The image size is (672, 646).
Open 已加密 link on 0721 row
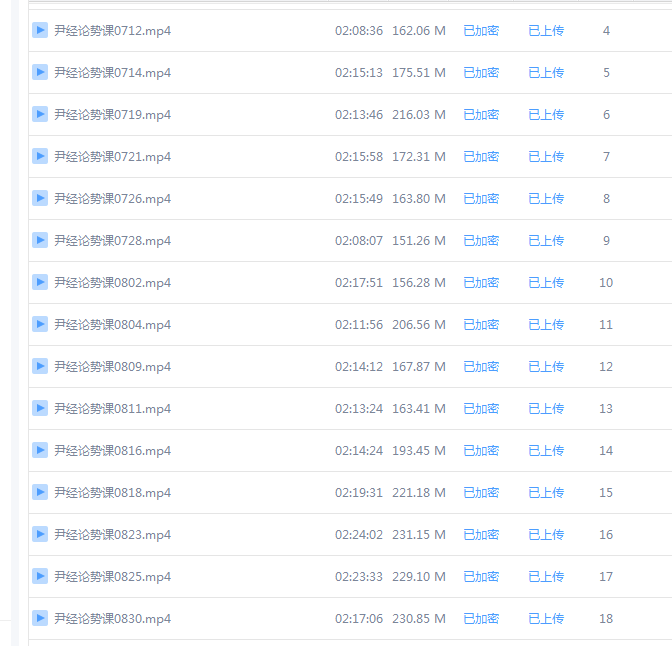point(481,156)
